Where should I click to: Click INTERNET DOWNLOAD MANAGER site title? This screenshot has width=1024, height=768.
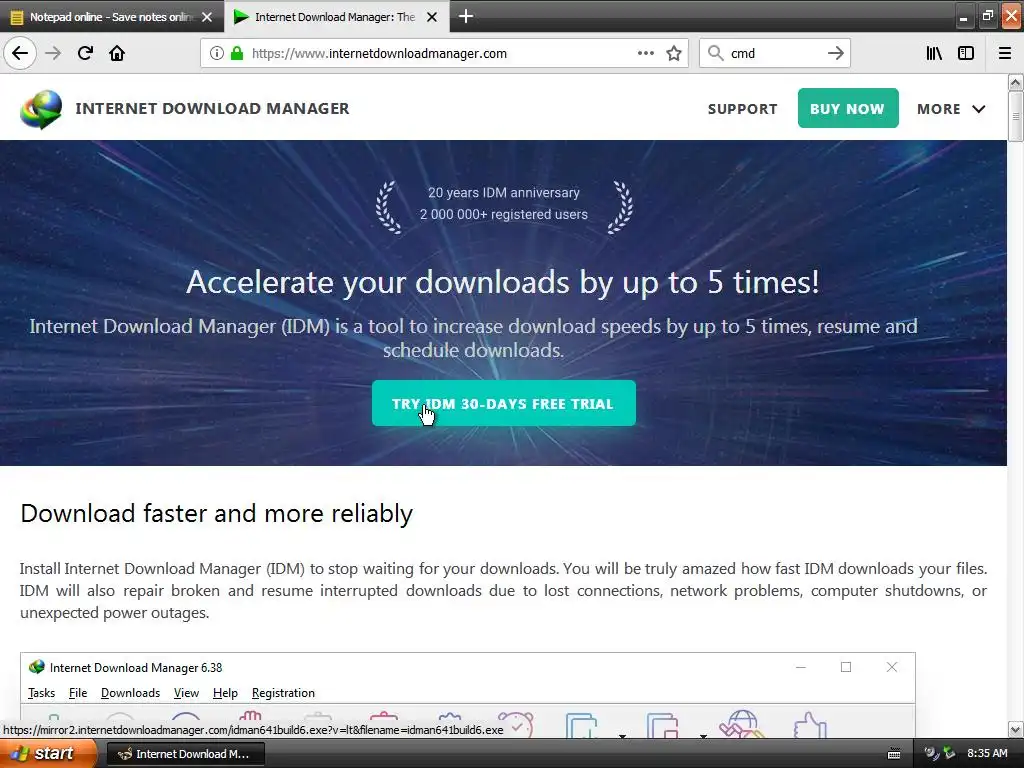click(x=212, y=108)
